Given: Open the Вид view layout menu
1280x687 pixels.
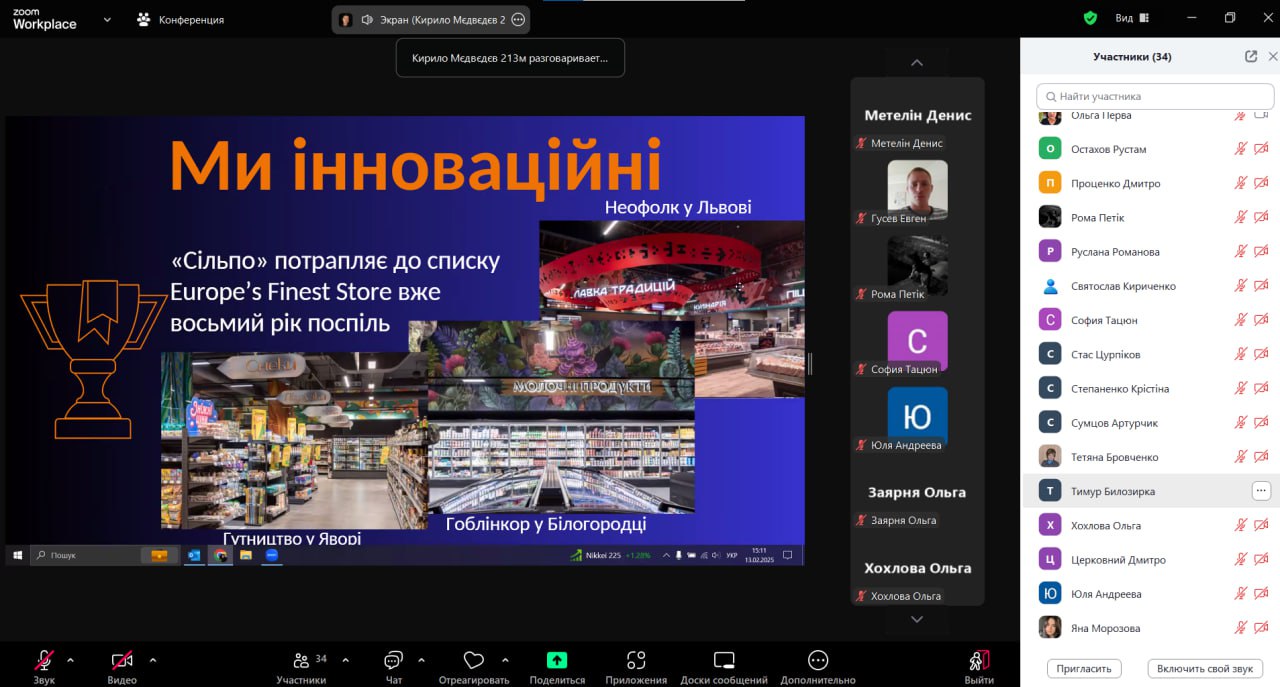Looking at the screenshot, I should coord(1132,18).
